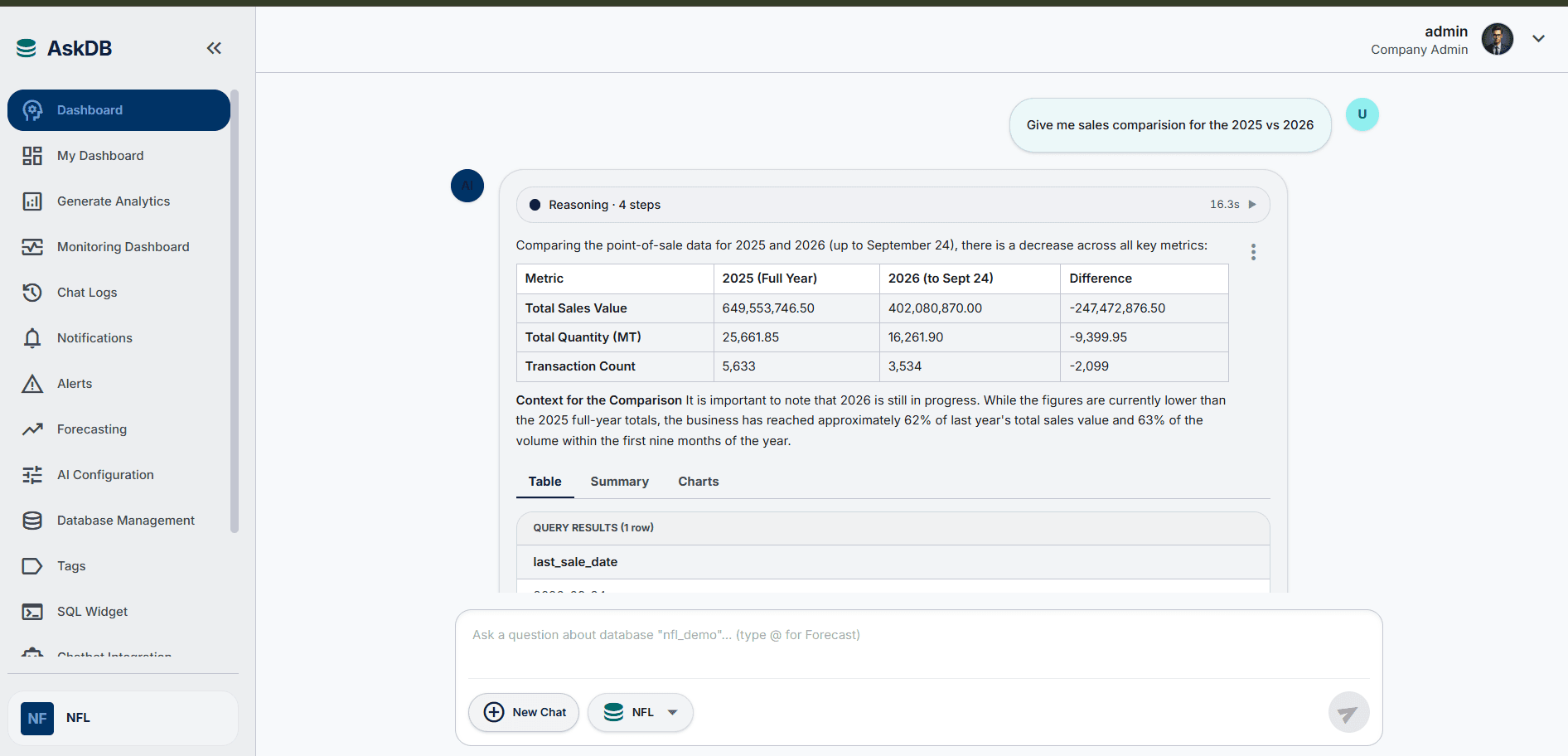Click the AskDB logo icon
The image size is (1568, 756).
[27, 48]
